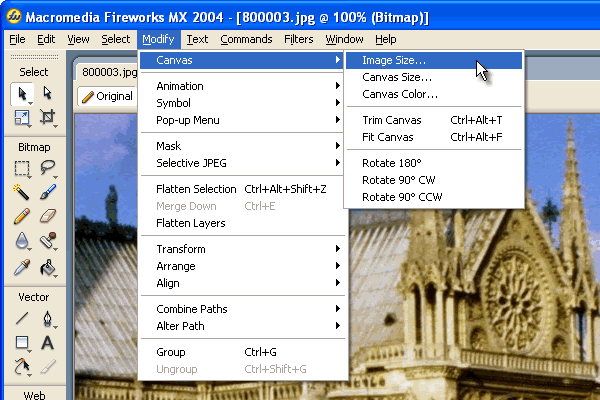Select the Eraser tool

(47, 216)
